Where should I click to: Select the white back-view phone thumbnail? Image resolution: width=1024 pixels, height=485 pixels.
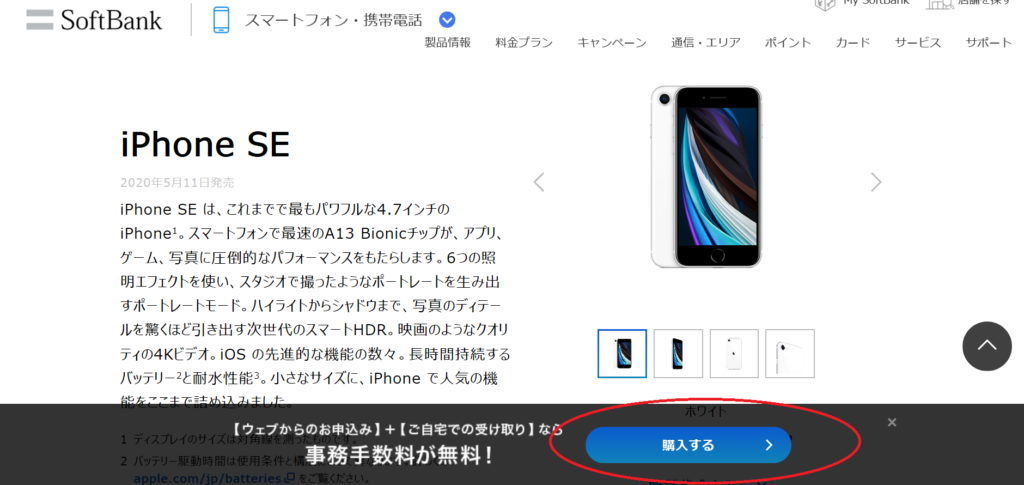(x=734, y=353)
